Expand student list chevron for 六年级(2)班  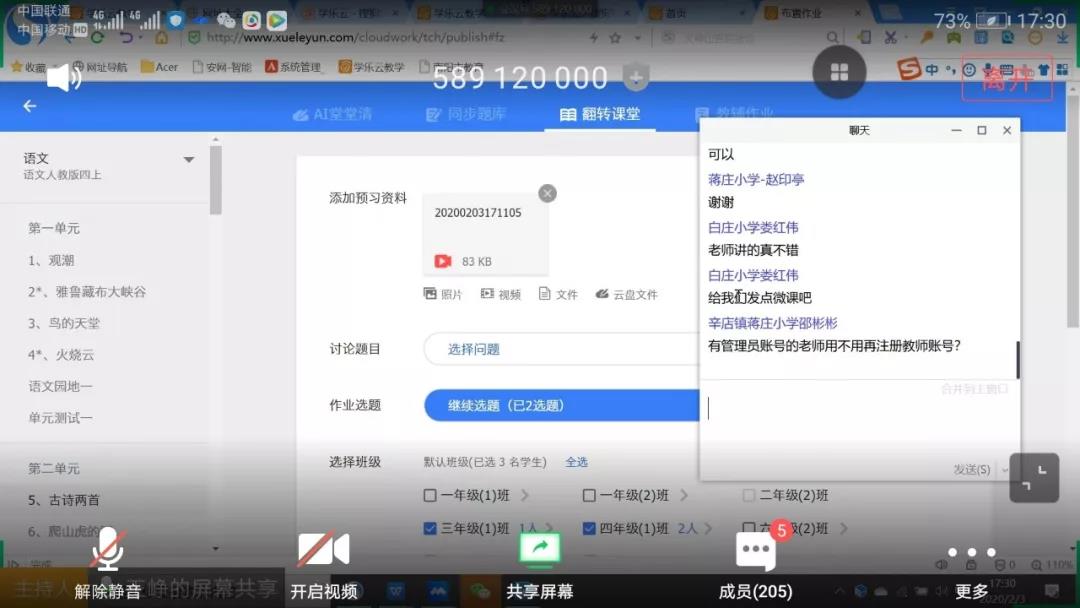844,528
